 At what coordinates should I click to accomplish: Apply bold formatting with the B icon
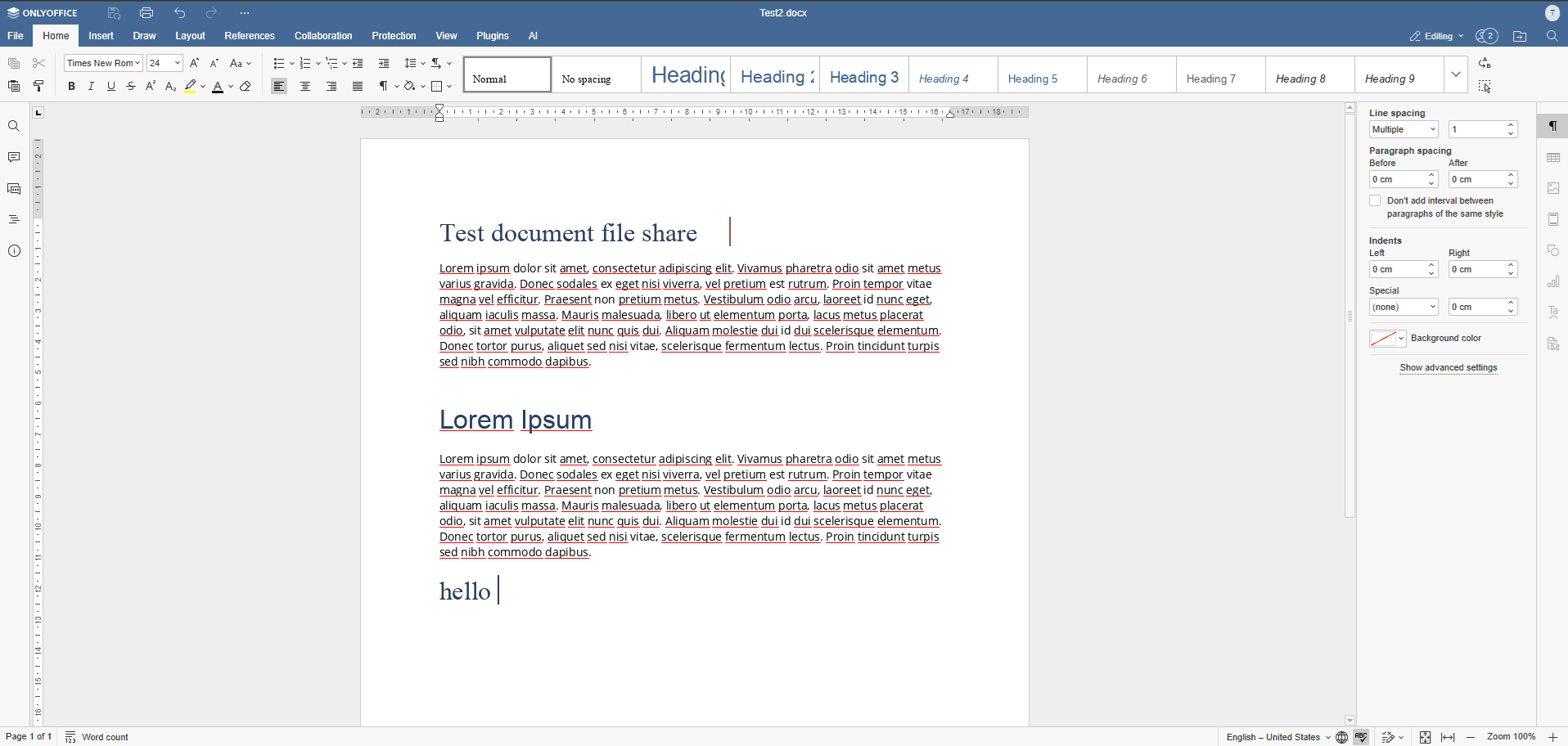tap(71, 86)
